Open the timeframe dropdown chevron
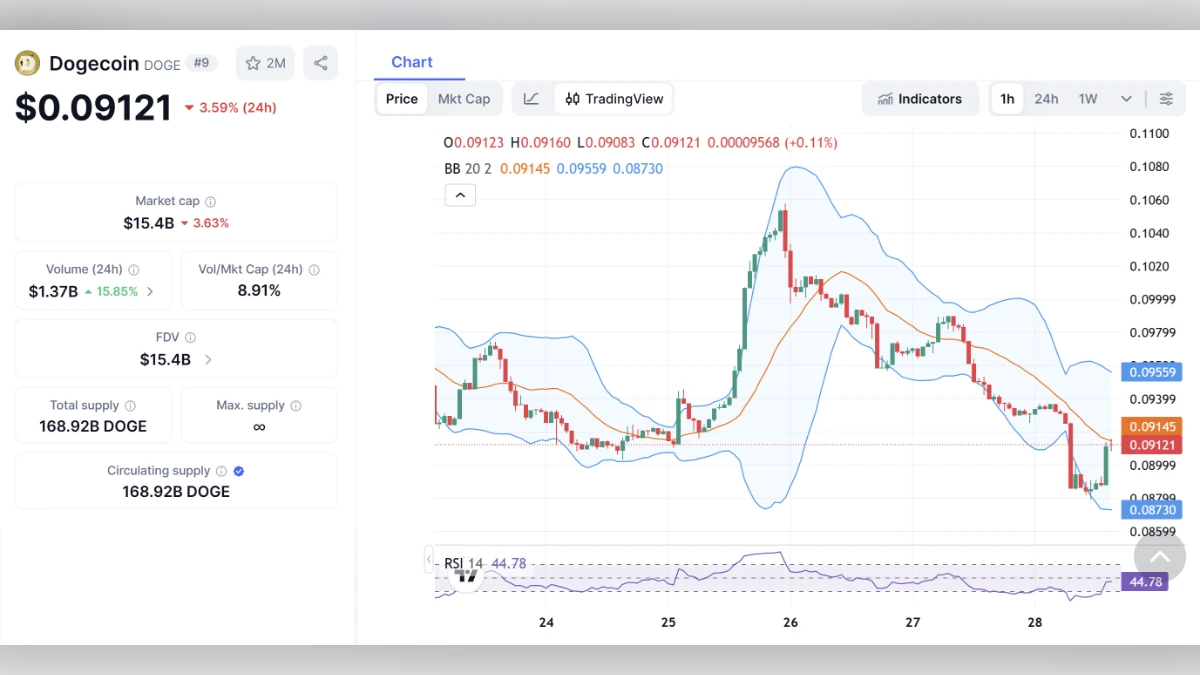 [1126, 98]
